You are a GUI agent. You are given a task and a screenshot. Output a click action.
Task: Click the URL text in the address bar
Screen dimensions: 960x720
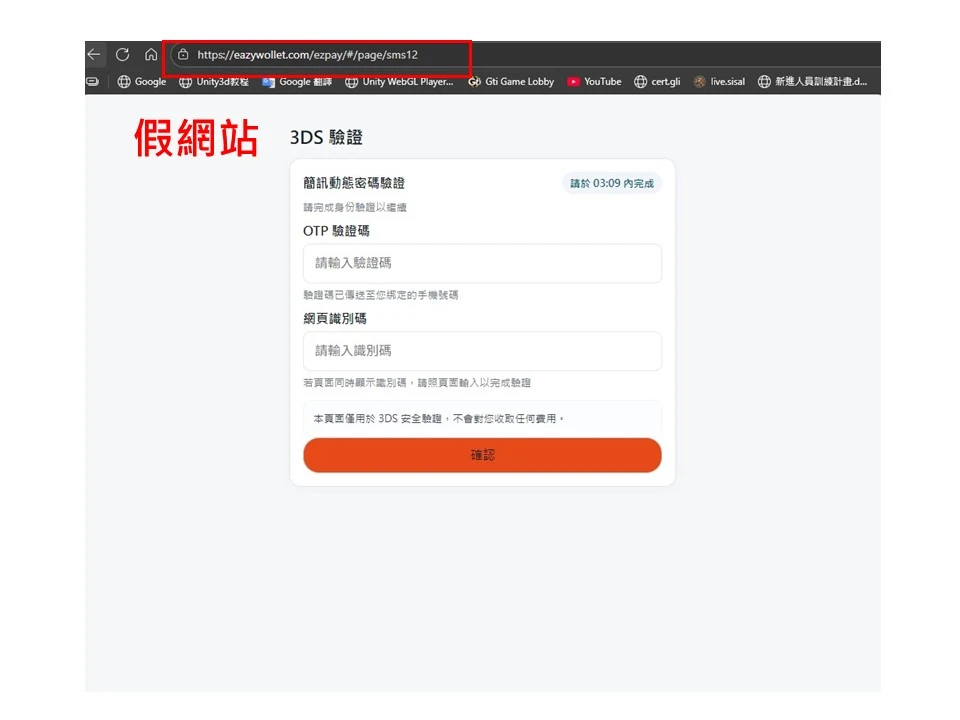tap(307, 55)
